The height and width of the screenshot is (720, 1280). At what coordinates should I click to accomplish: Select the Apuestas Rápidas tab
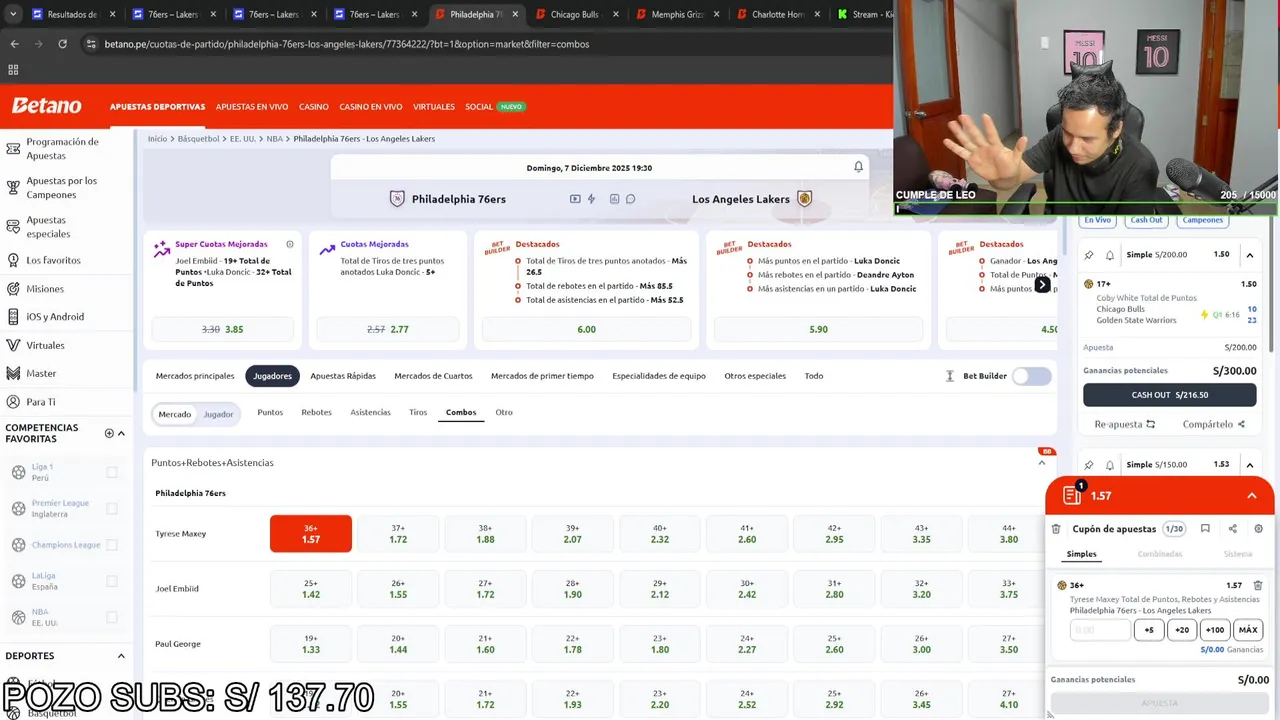[x=343, y=376]
